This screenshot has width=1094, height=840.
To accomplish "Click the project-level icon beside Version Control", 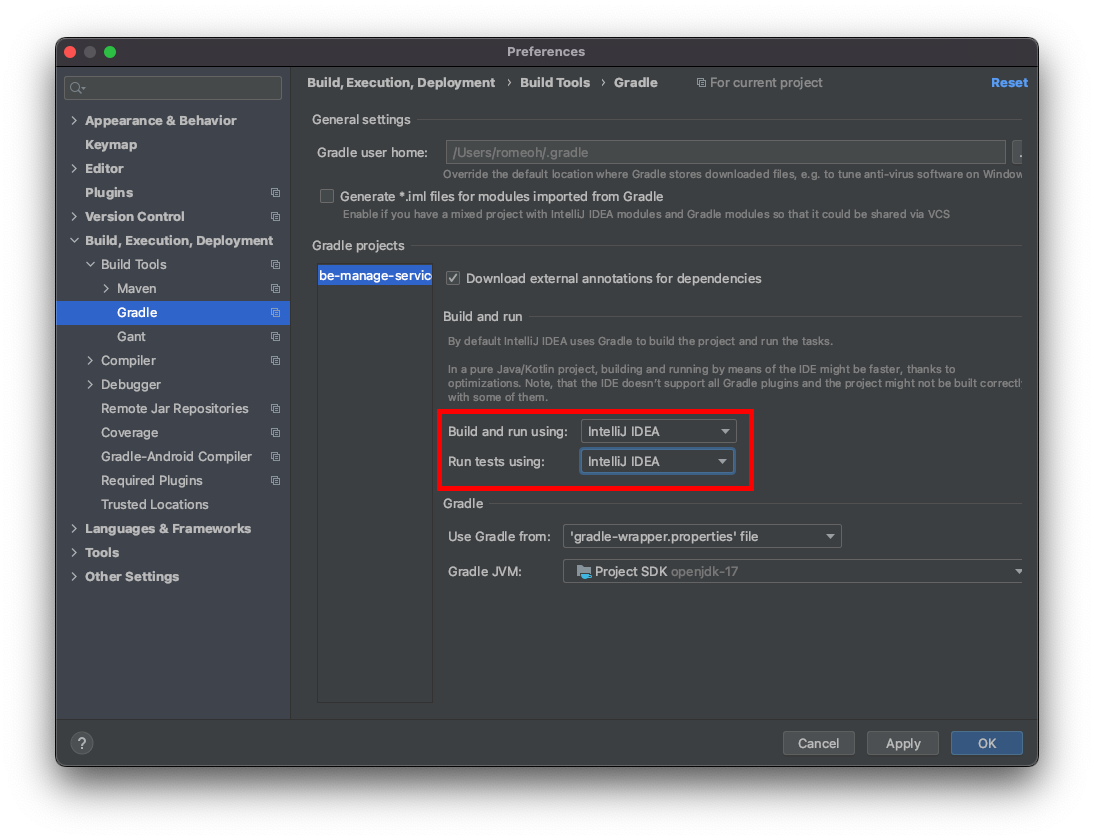I will (x=276, y=217).
